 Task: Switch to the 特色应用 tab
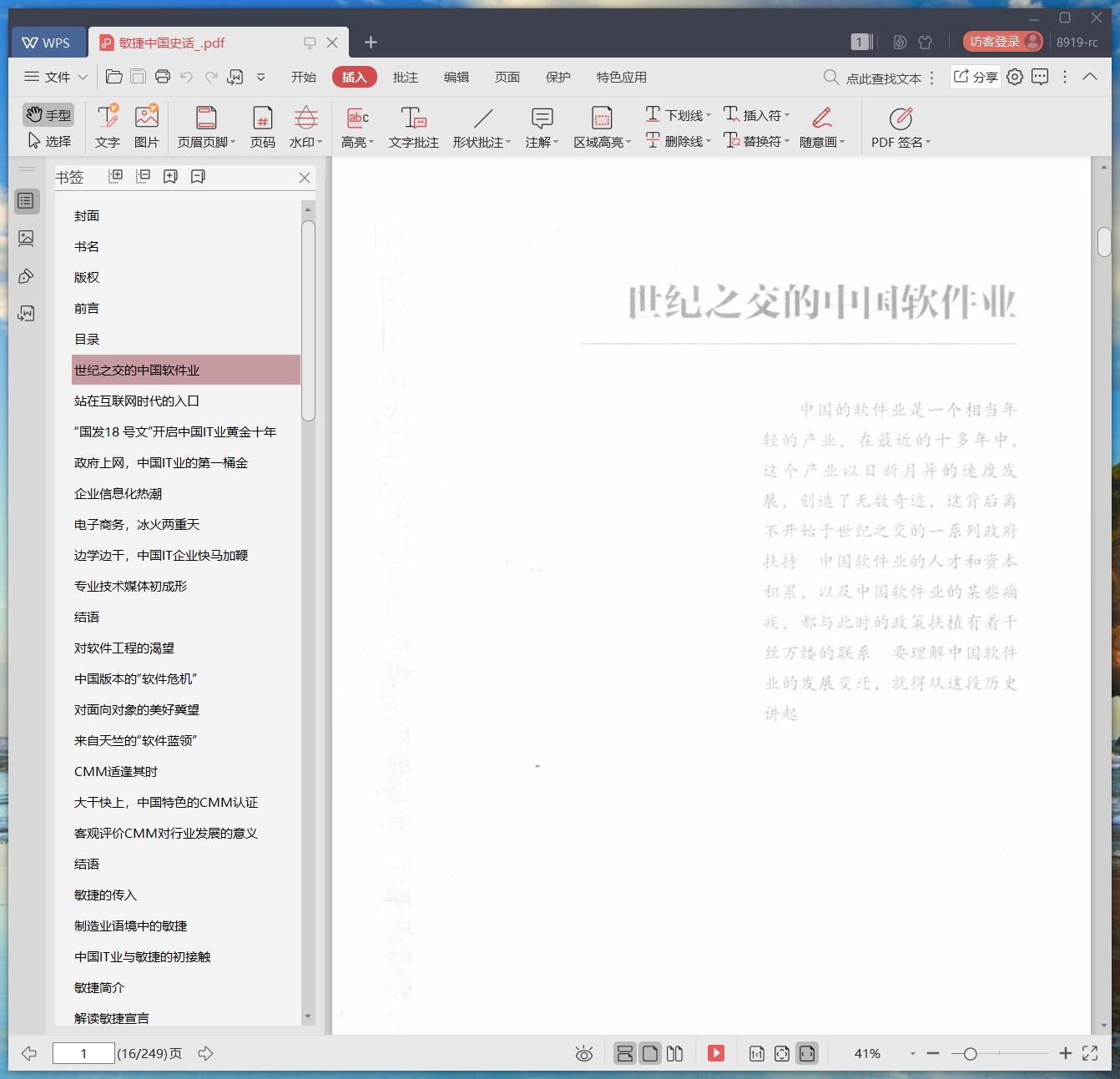622,77
